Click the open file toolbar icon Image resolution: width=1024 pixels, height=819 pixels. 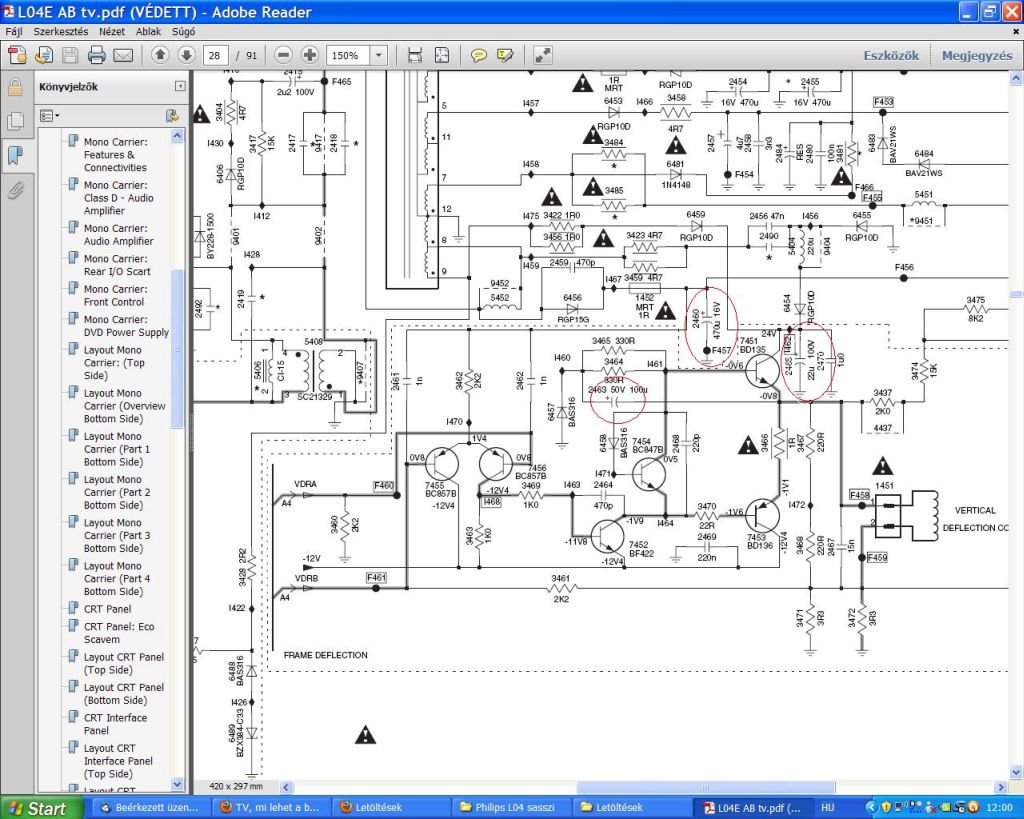(44, 56)
